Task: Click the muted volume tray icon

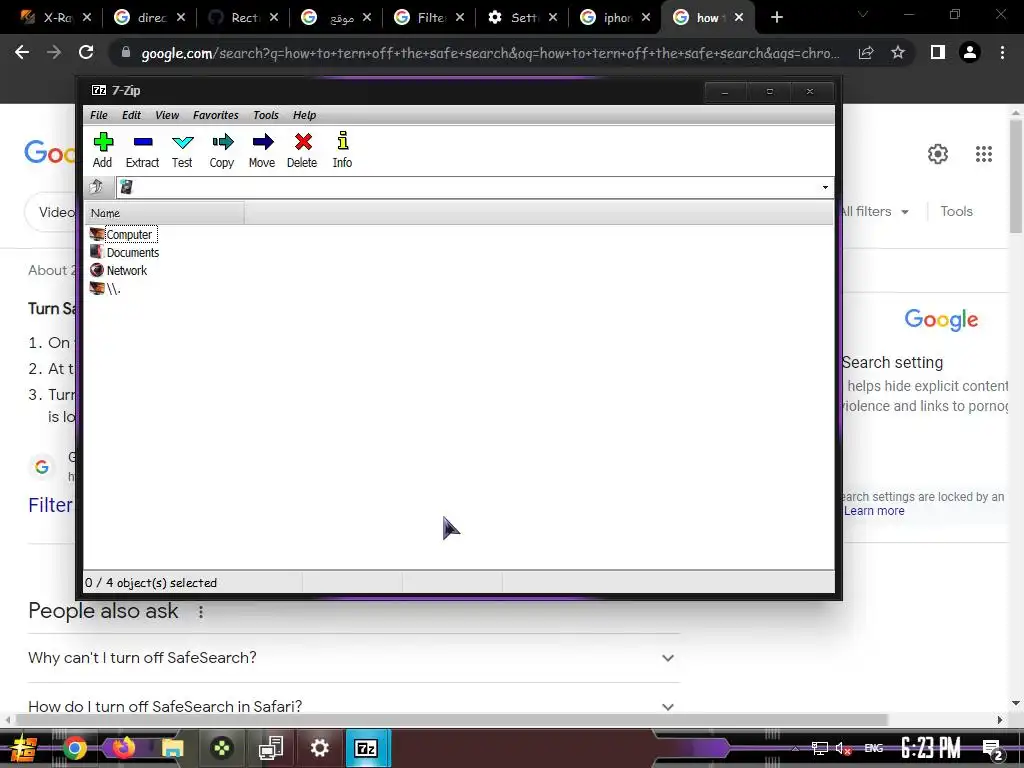Action: pos(843,748)
